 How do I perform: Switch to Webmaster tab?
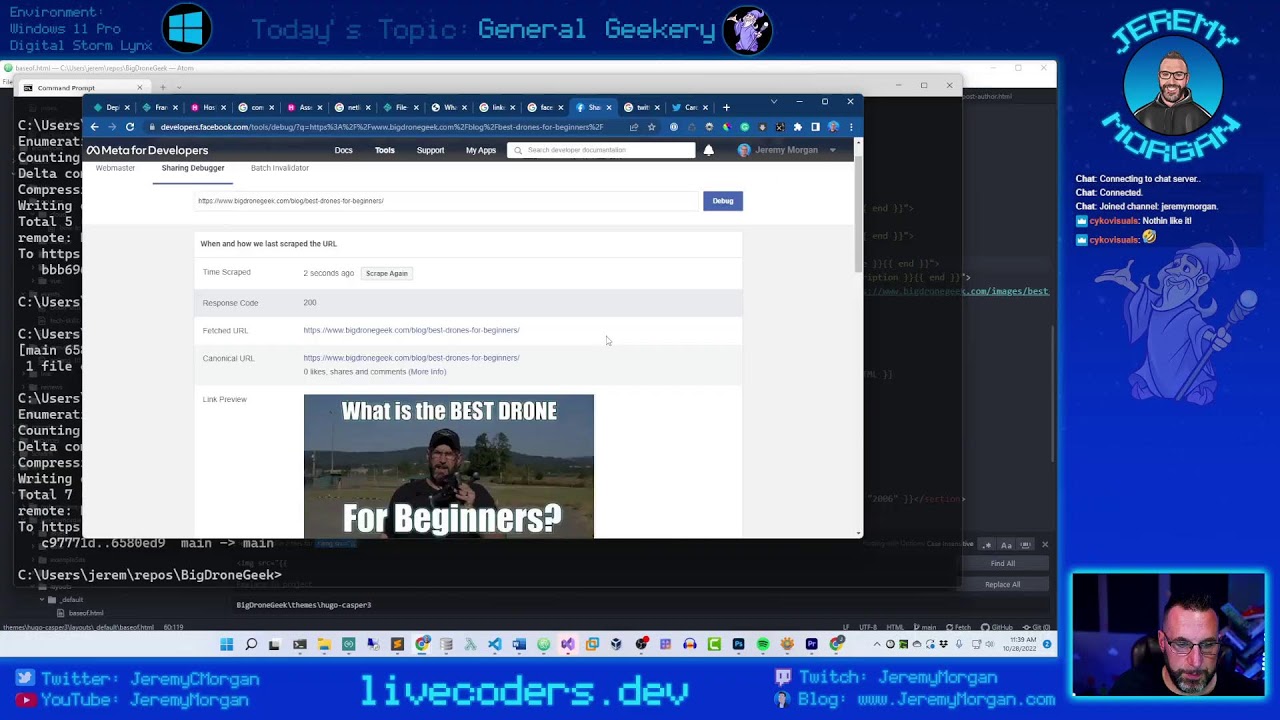[x=115, y=168]
